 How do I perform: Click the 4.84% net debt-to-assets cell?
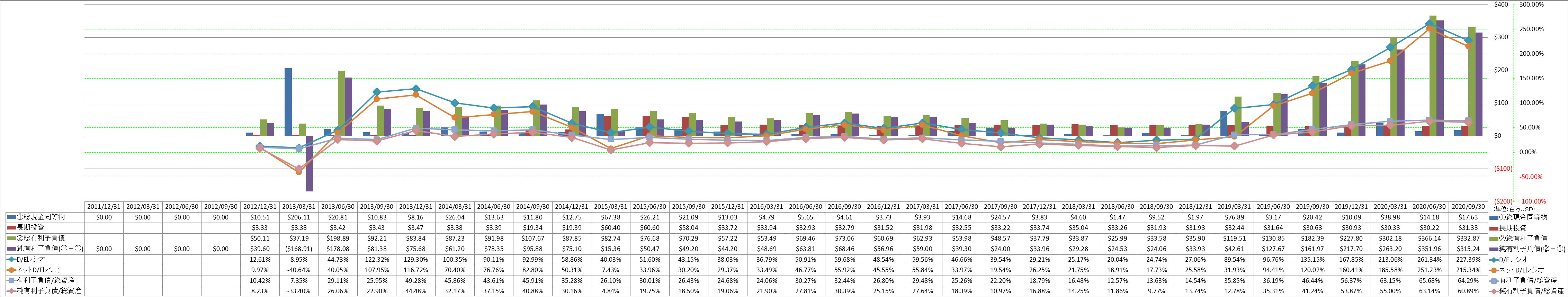tap(610, 291)
